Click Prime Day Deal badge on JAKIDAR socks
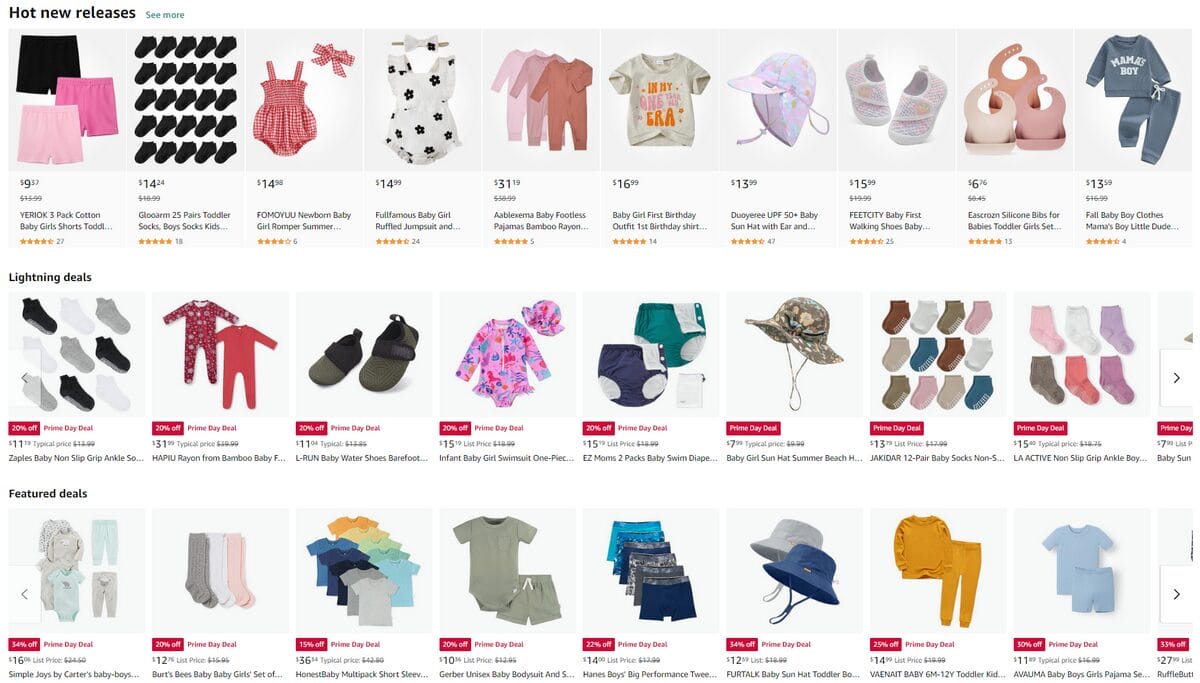 tap(899, 428)
